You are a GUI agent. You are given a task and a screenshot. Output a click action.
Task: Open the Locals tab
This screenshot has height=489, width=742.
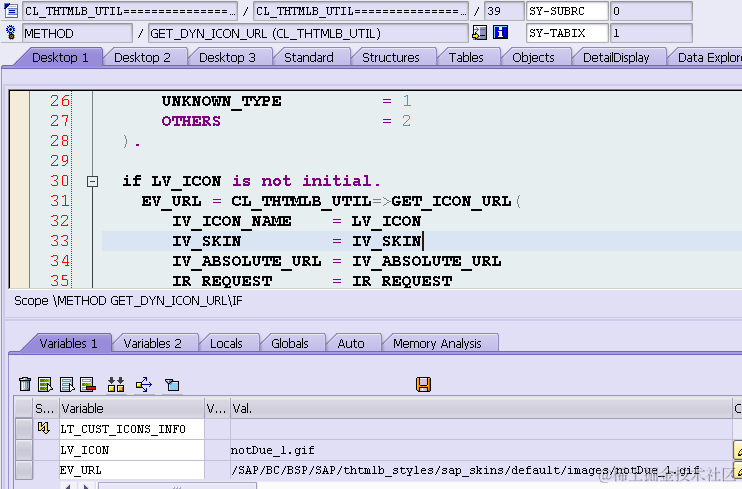(226, 343)
